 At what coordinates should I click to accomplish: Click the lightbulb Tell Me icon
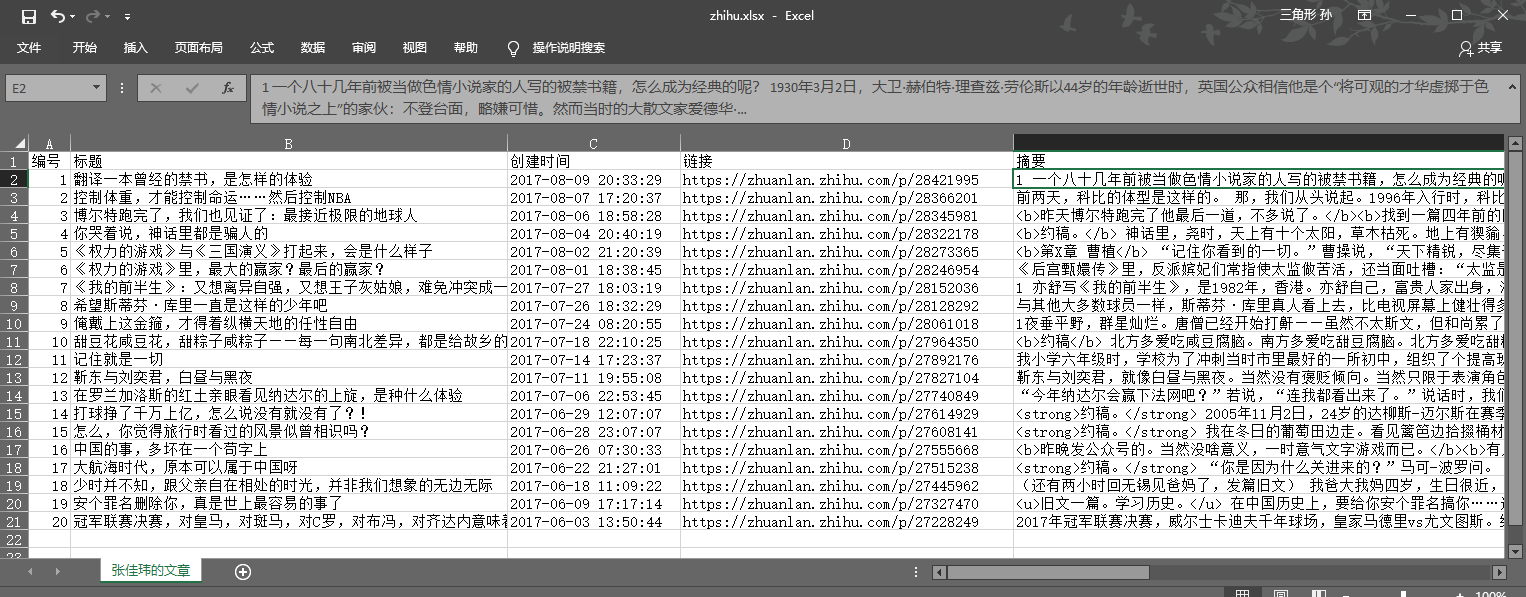(514, 48)
